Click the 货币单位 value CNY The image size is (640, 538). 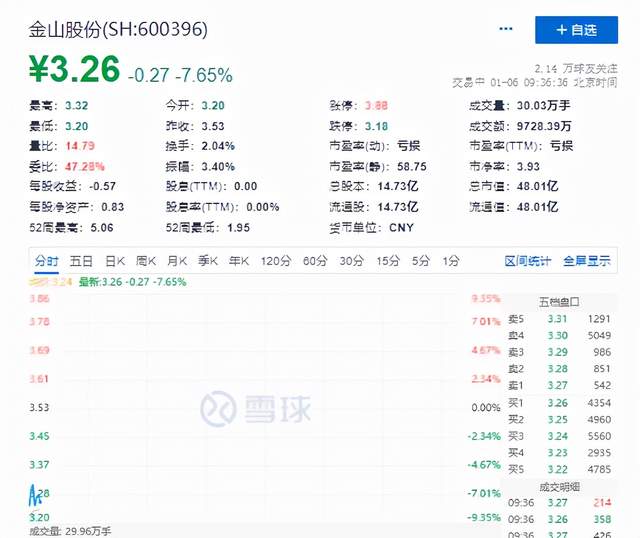401,227
